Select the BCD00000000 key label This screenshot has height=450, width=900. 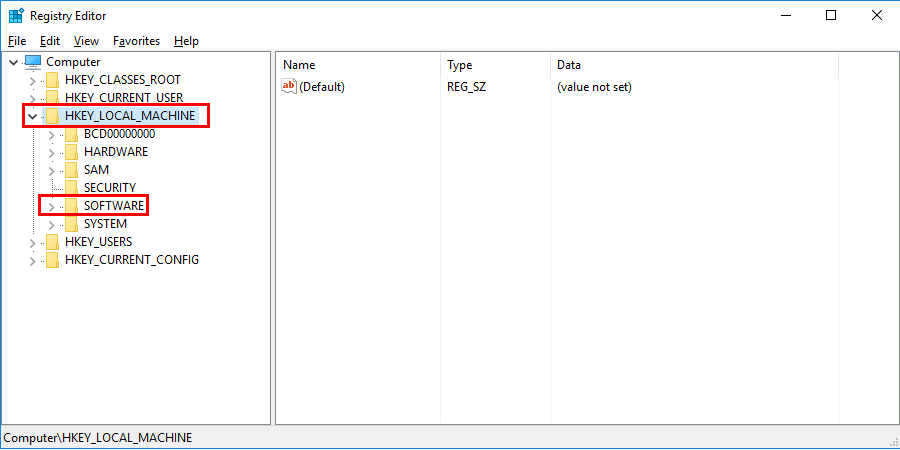[119, 134]
